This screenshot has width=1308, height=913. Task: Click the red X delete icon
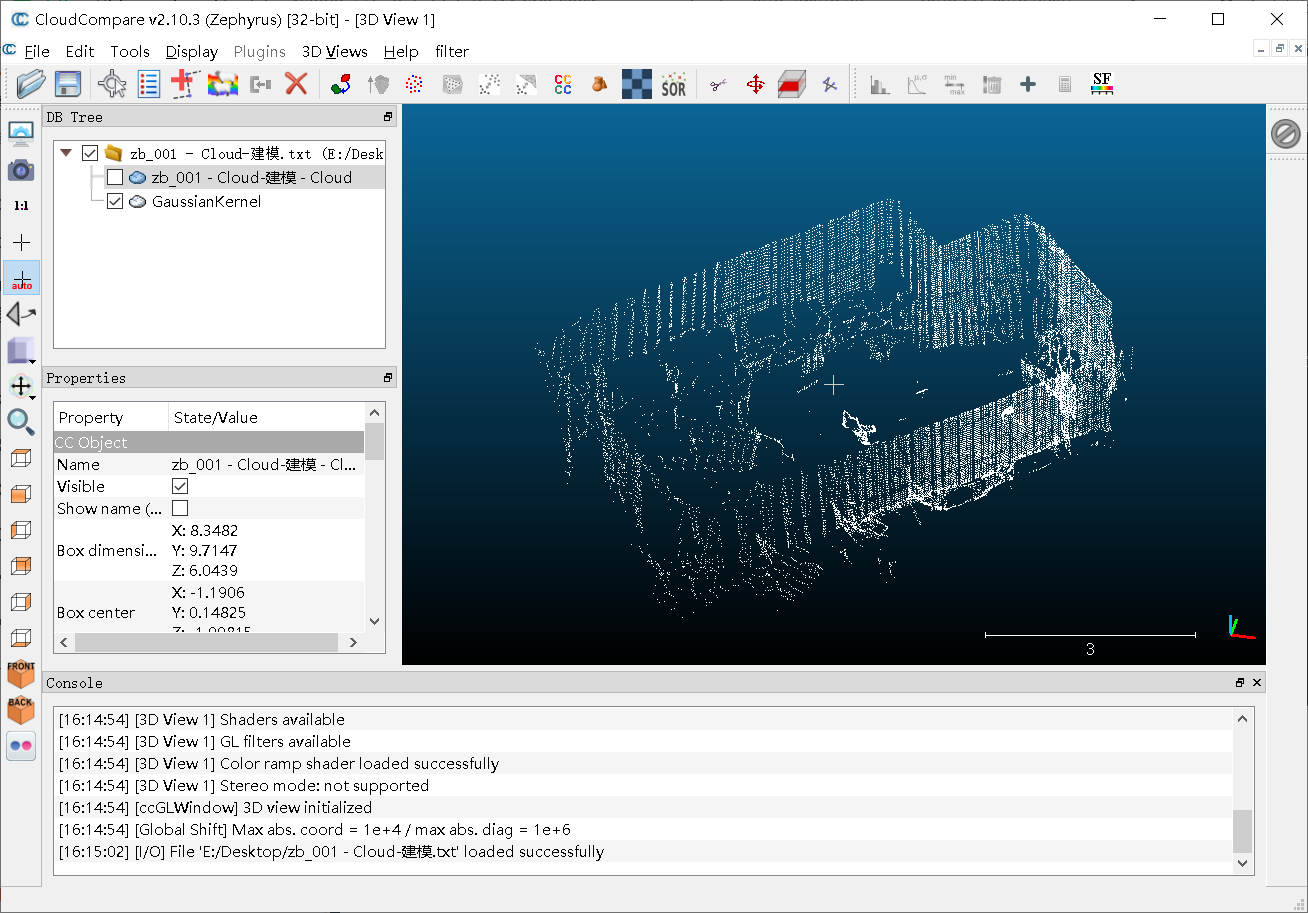tap(296, 84)
